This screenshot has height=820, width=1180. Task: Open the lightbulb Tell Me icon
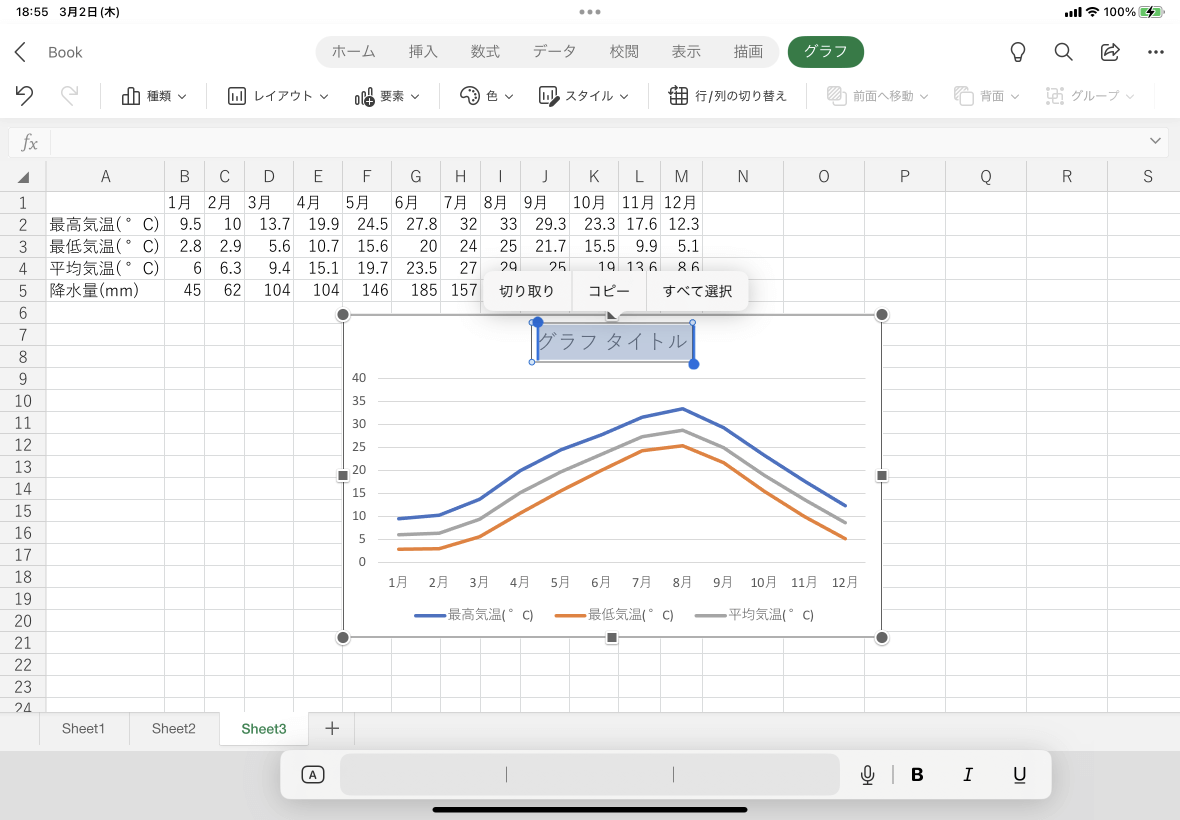(1017, 52)
